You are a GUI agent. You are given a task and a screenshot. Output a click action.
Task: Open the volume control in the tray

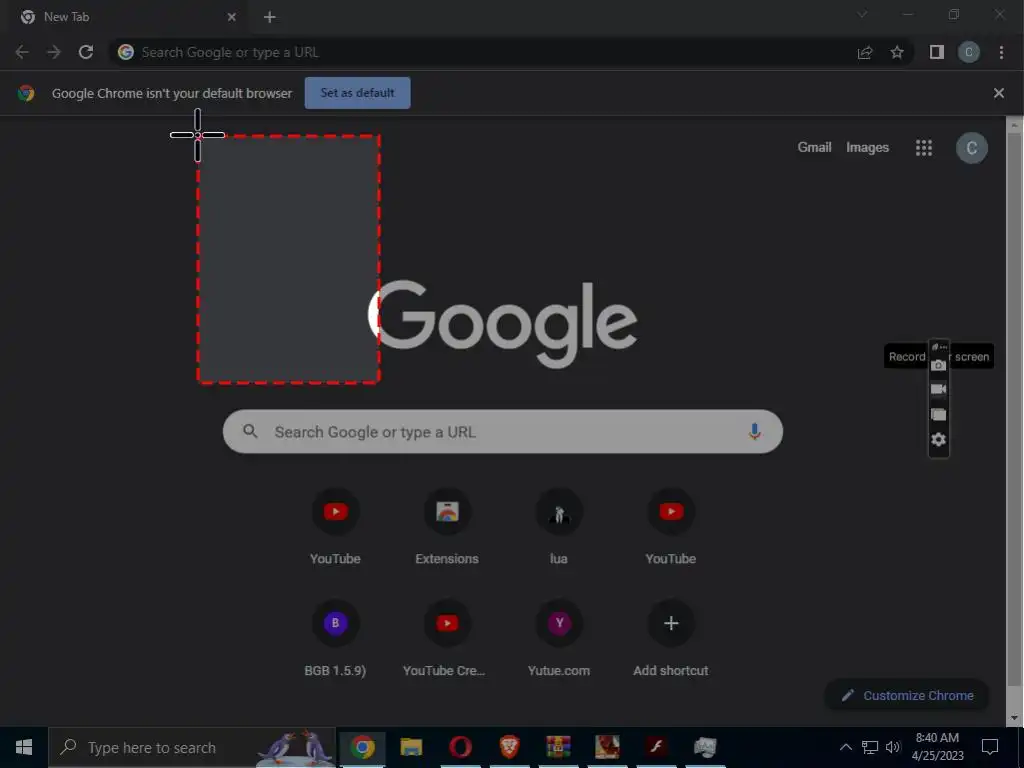[893, 747]
